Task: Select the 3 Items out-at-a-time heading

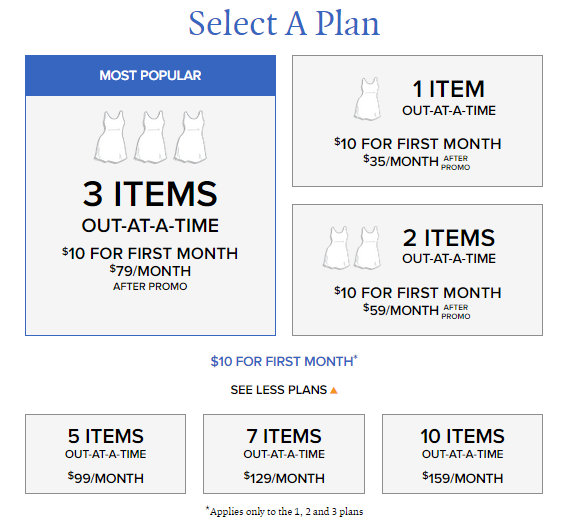Action: 150,207
